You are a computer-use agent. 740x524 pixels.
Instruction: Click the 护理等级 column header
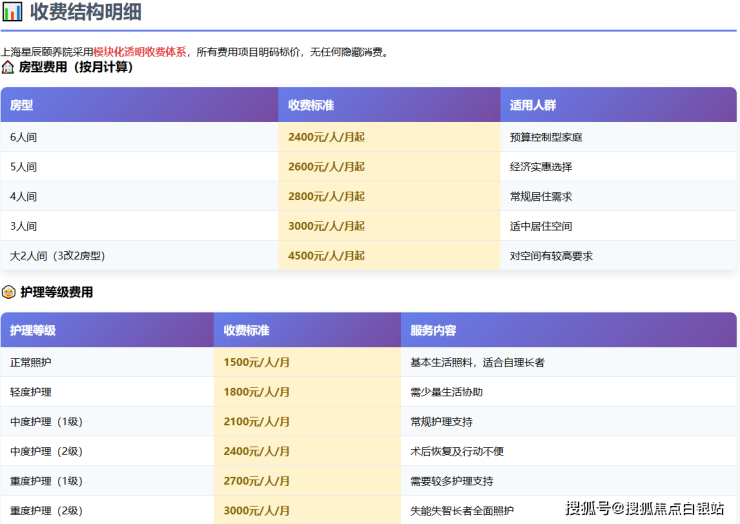click(33, 330)
